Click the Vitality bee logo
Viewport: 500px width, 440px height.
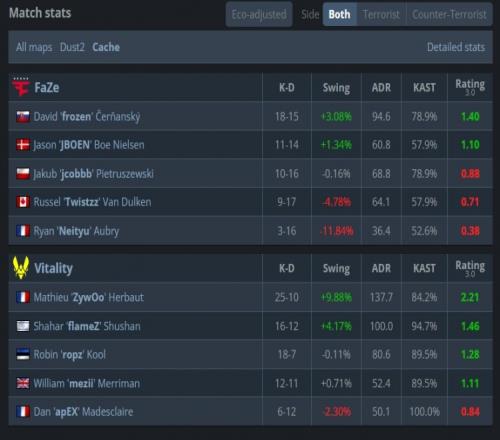[x=21, y=268]
